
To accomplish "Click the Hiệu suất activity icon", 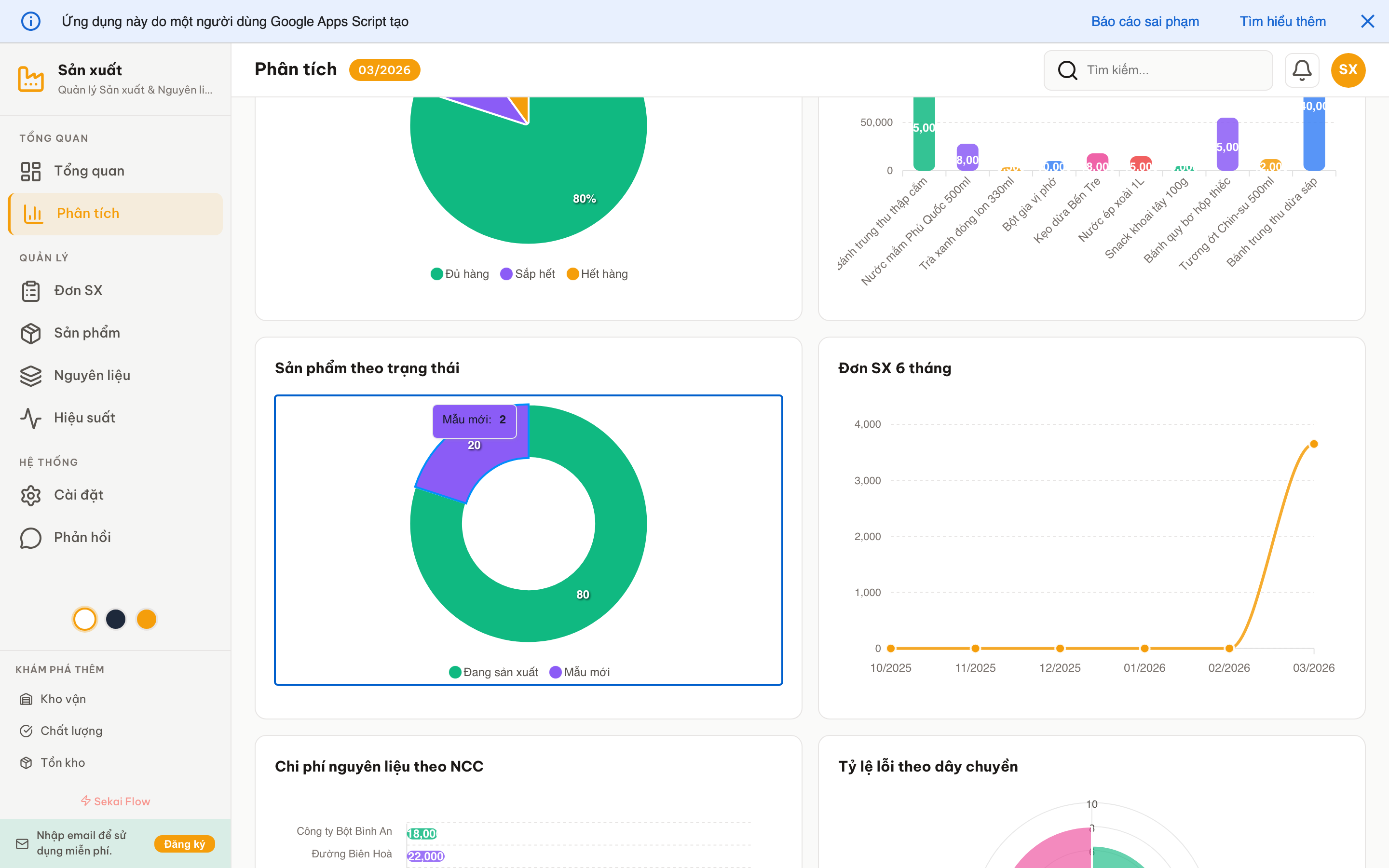I will (31, 418).
